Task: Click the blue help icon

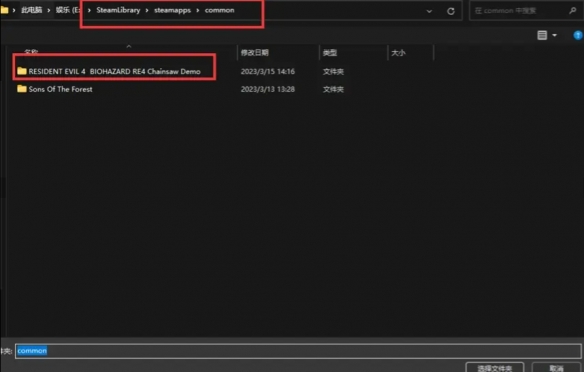Action: click(x=578, y=35)
